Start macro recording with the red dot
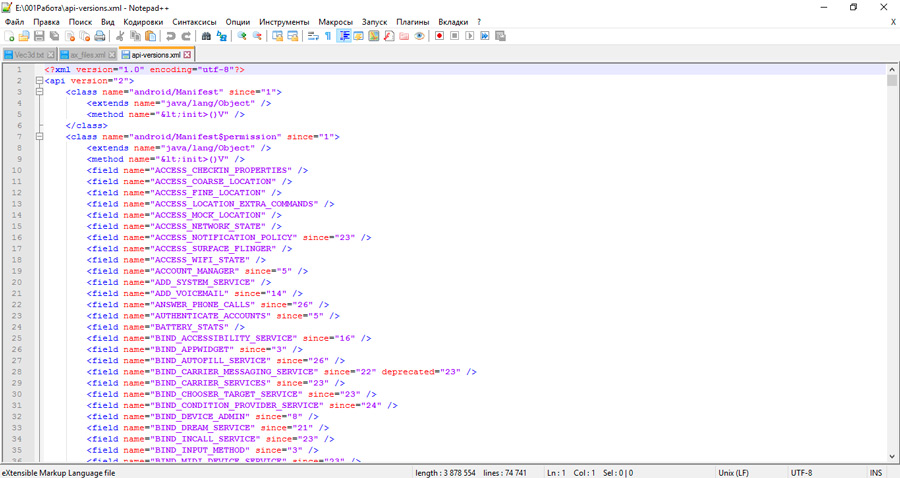 click(x=438, y=36)
